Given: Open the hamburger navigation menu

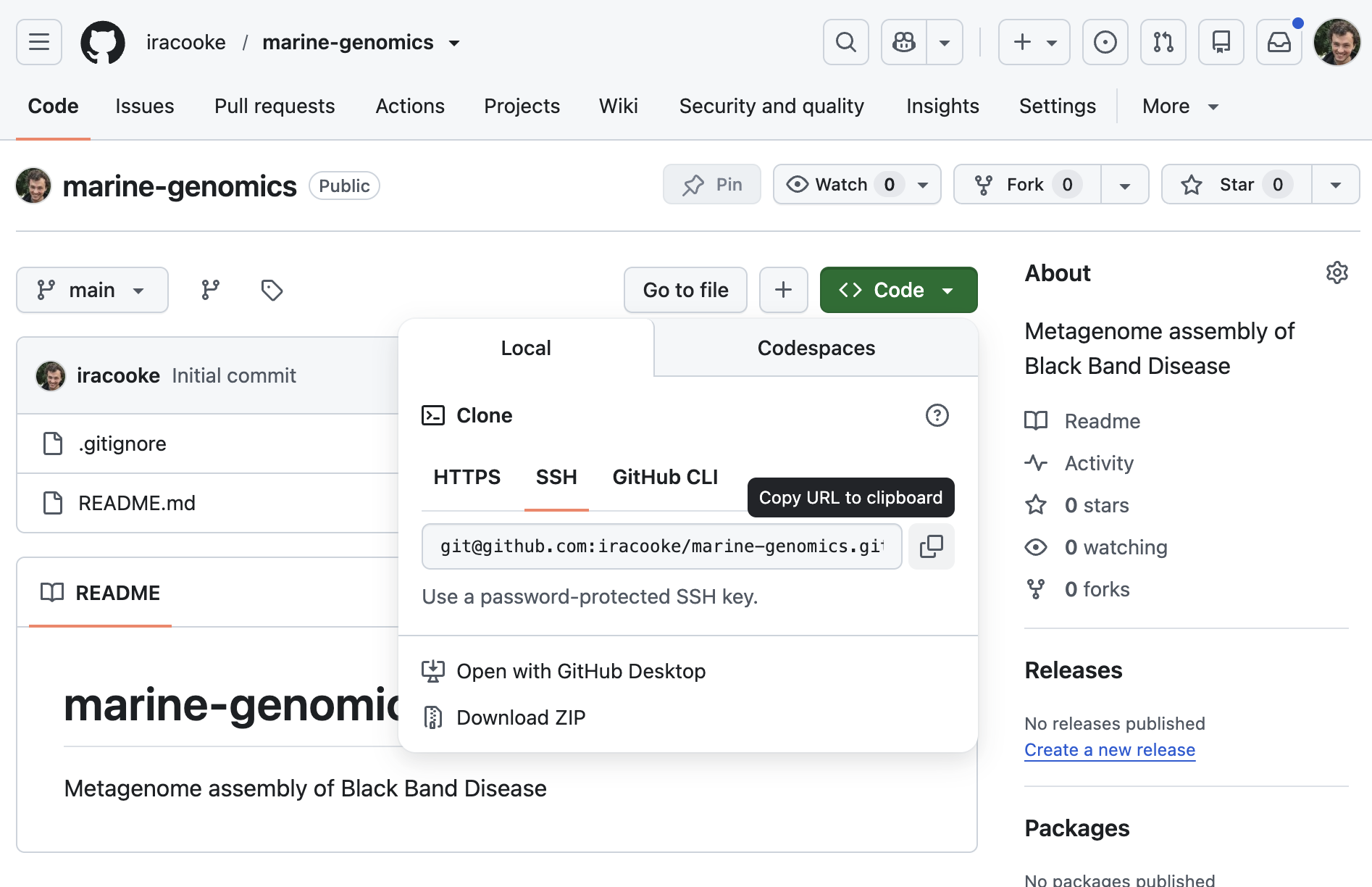Looking at the screenshot, I should click(x=39, y=42).
